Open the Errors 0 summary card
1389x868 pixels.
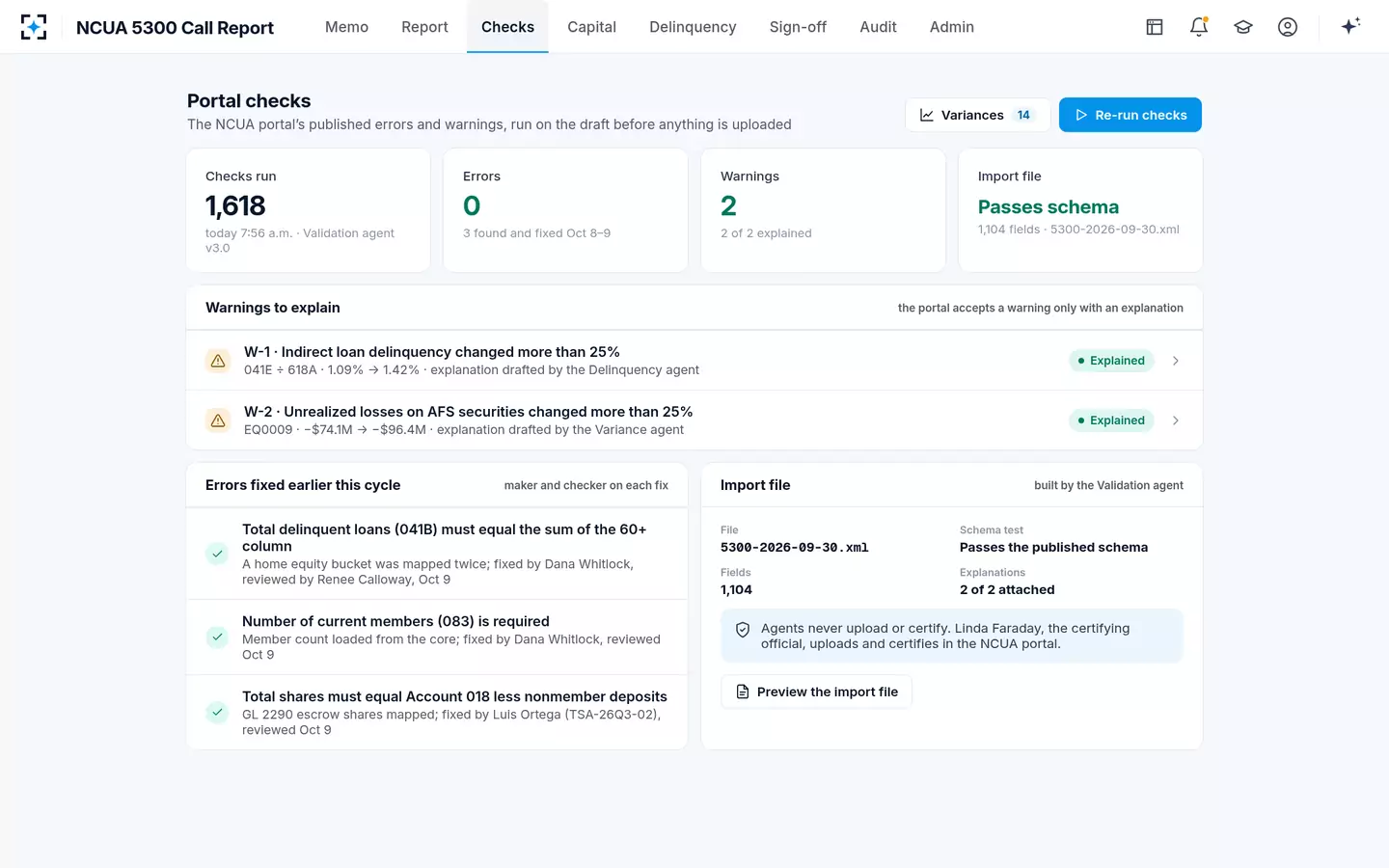point(565,210)
